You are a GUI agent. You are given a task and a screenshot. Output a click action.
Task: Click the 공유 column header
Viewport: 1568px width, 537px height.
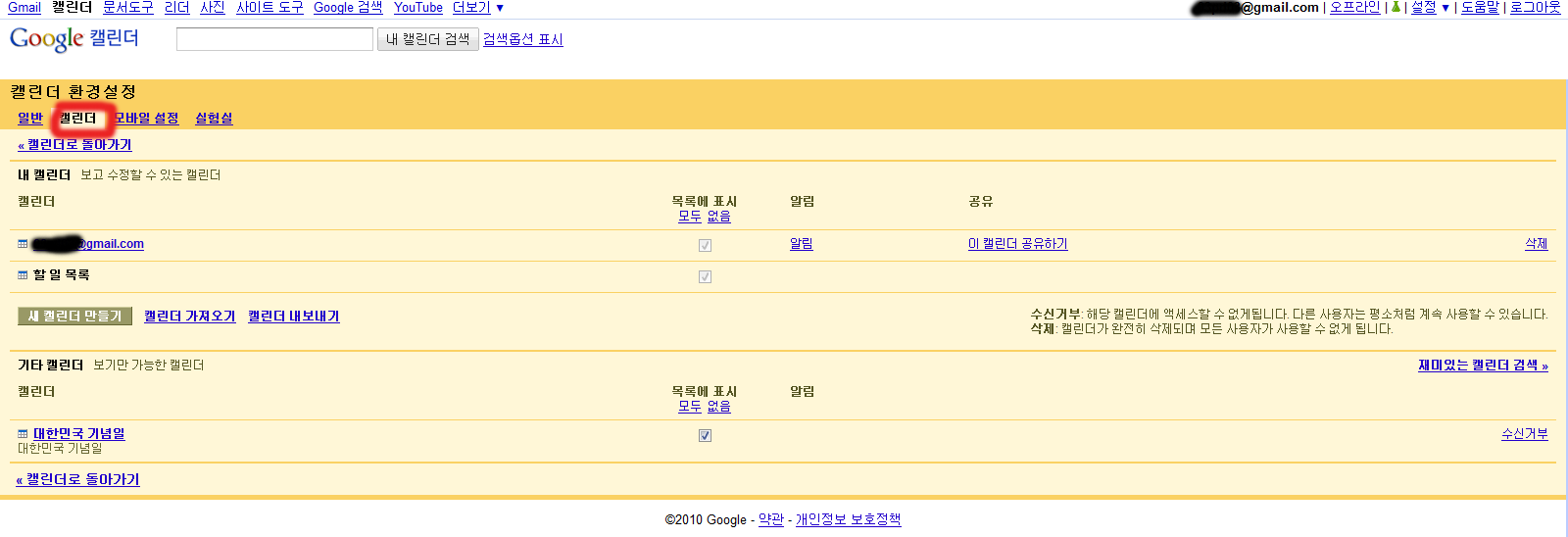[981, 202]
